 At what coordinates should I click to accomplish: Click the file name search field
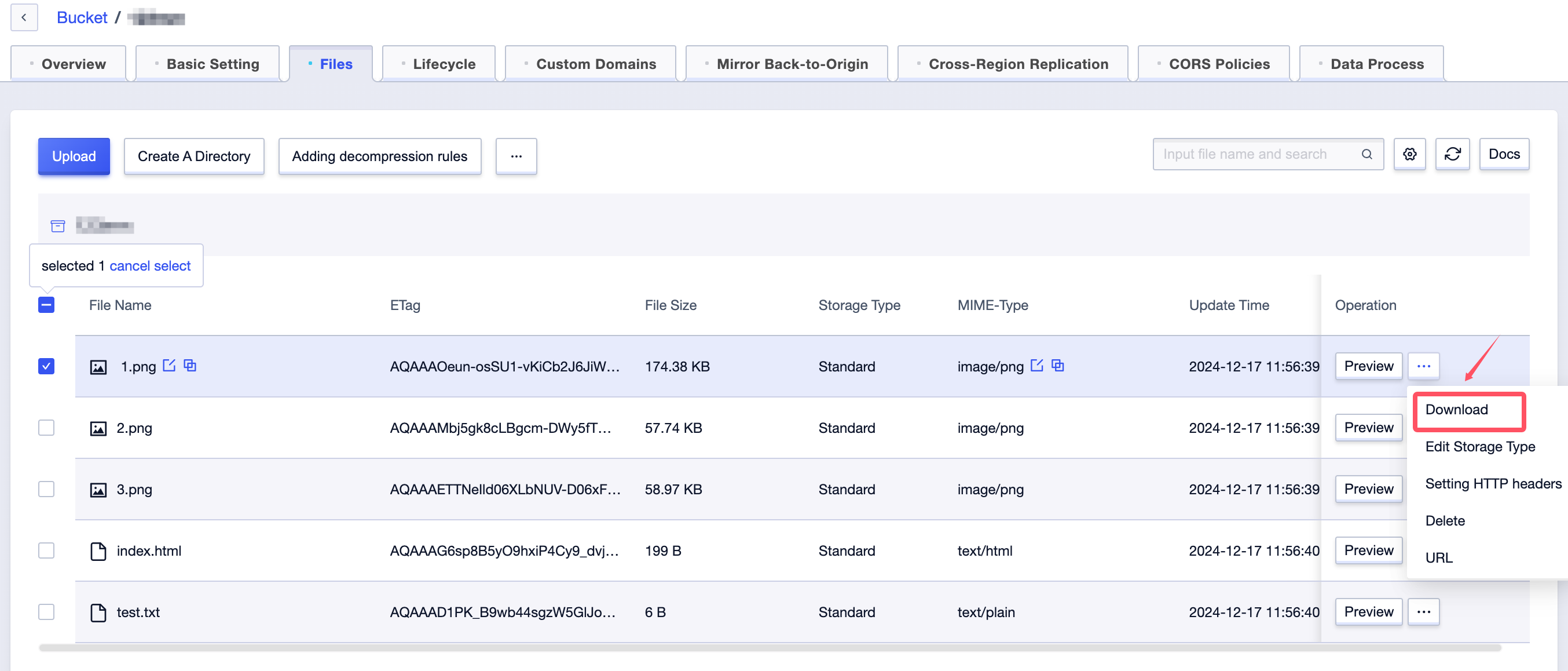click(x=1269, y=154)
